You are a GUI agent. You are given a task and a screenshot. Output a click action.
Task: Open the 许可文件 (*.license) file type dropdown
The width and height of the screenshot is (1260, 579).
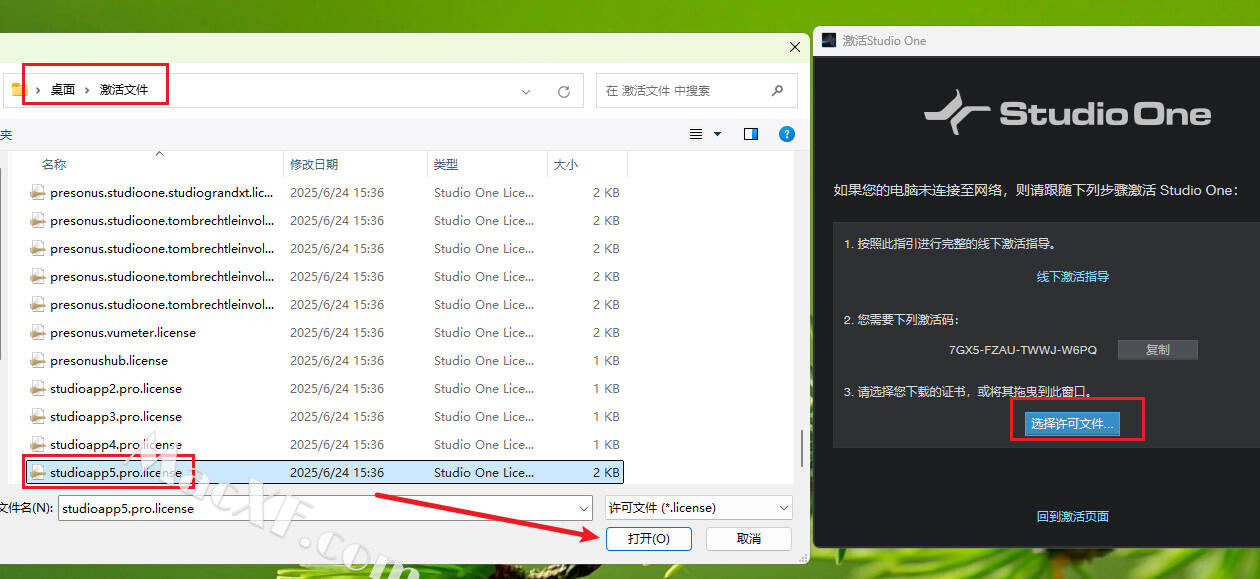(x=699, y=508)
